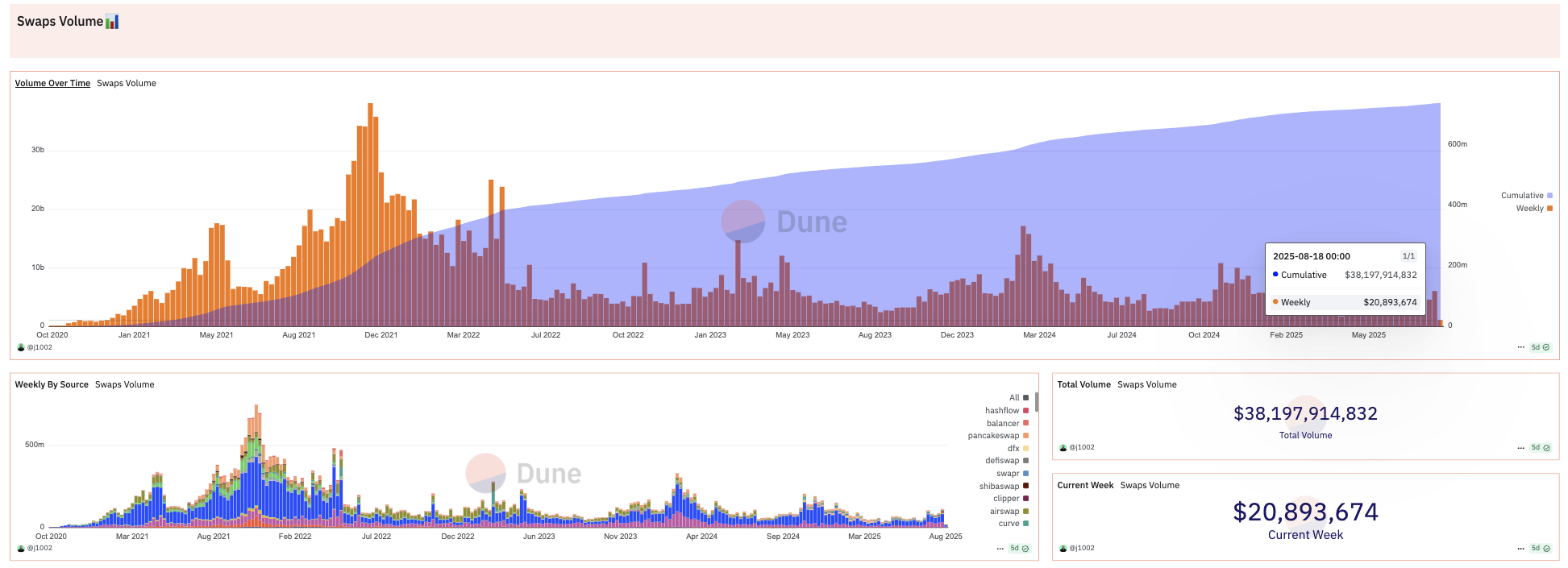Click the 5d status badge on Weekly By Source

1019,548
